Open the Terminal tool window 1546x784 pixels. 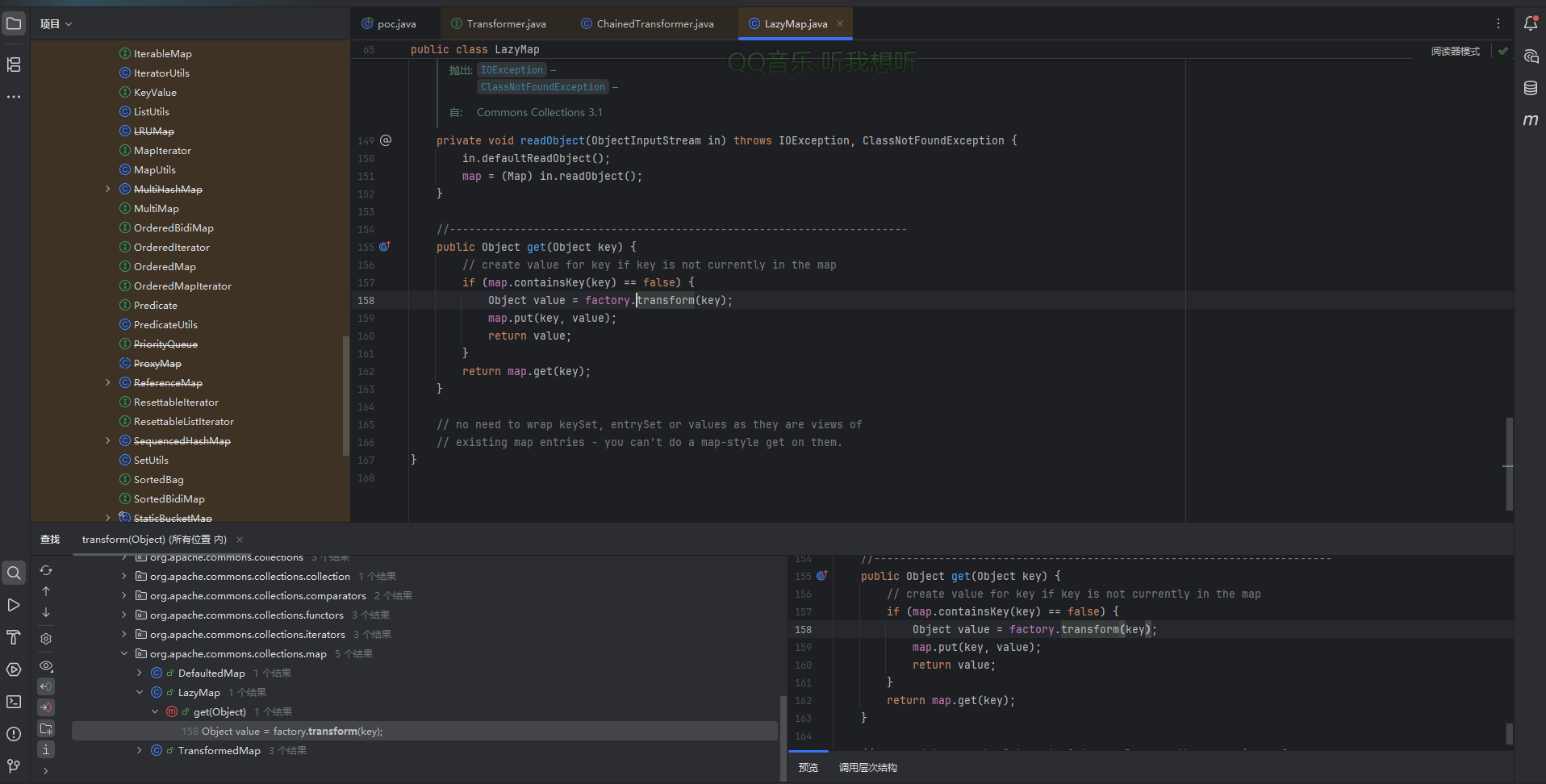pyautogui.click(x=14, y=702)
